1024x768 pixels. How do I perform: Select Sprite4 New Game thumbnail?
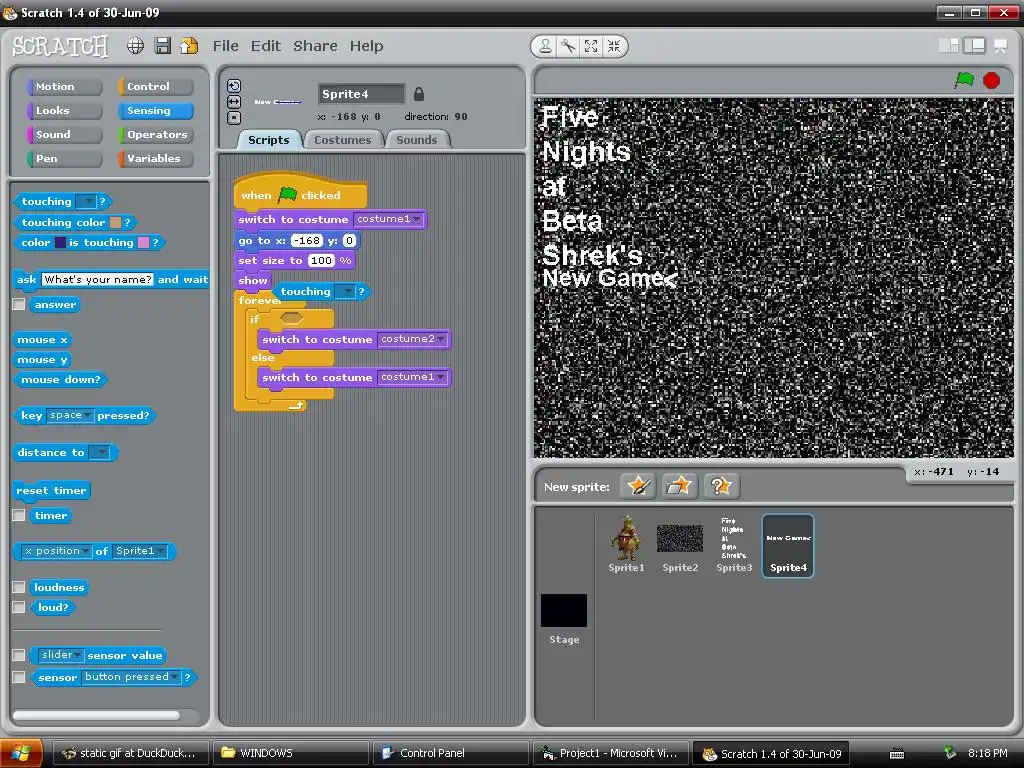coord(788,545)
